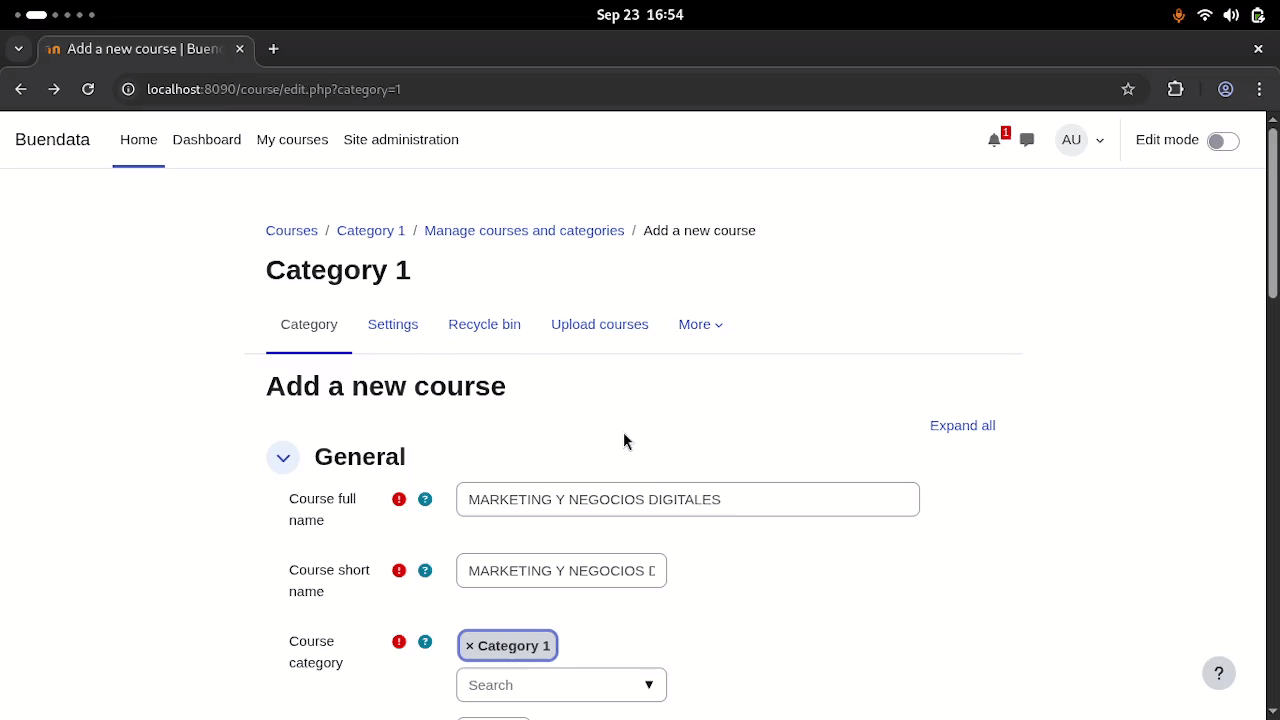
Task: Open the floating help question mark button
Action: (1218, 673)
